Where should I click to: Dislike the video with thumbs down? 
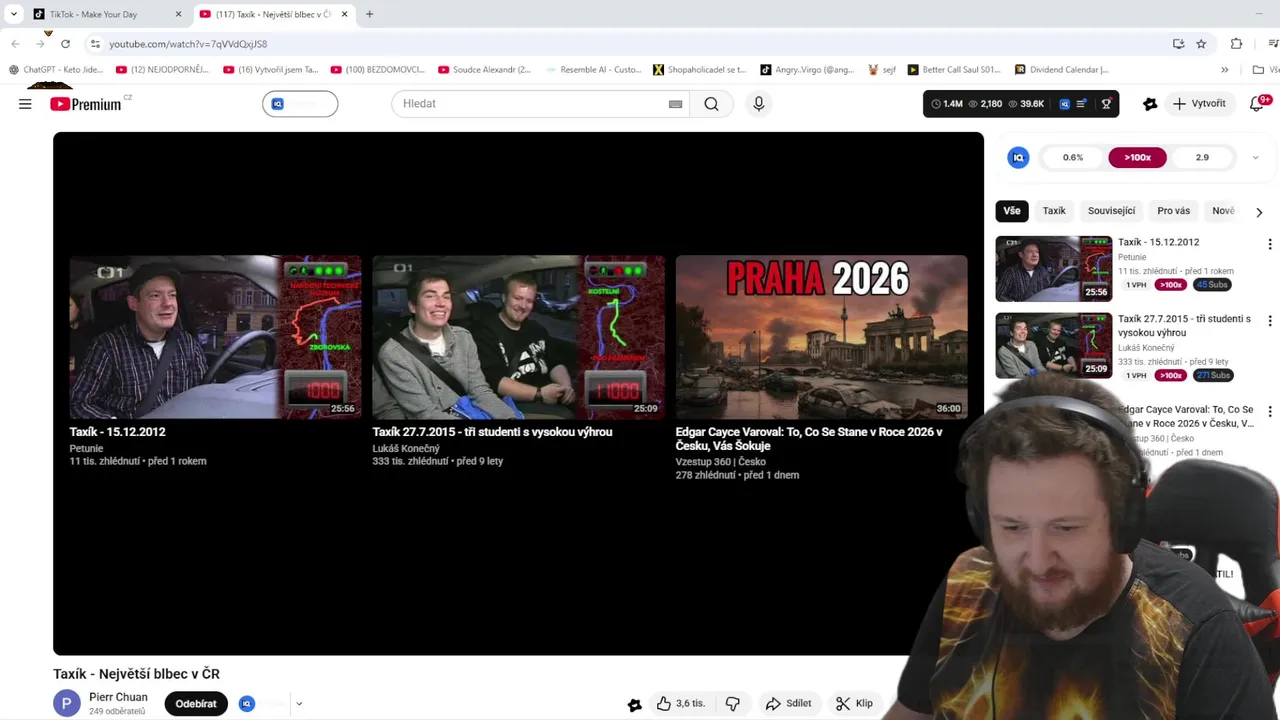point(733,703)
